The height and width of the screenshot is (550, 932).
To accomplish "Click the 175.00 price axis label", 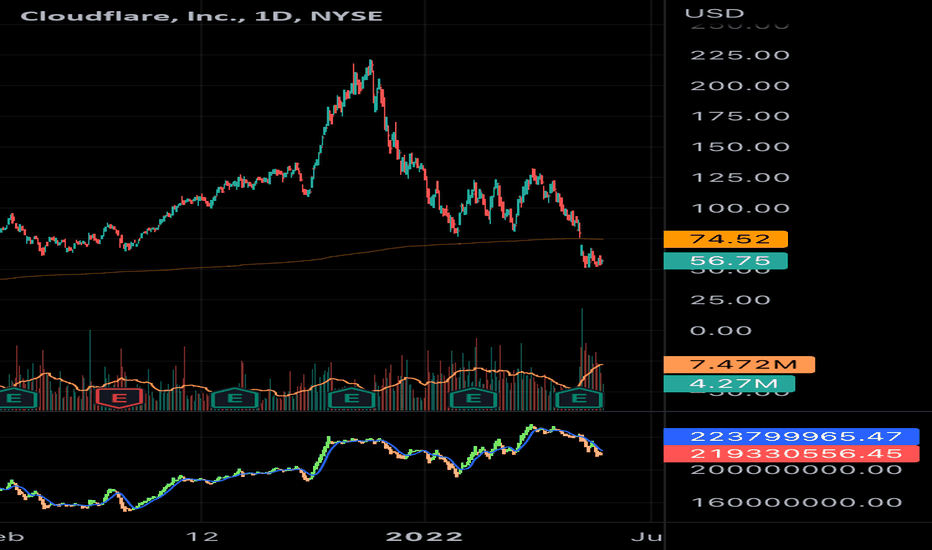I will click(x=740, y=116).
